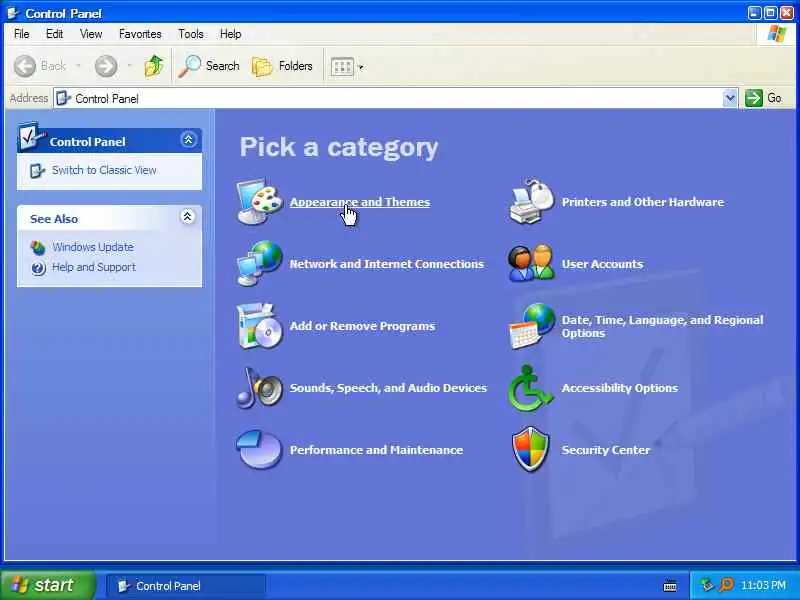
Task: Click the network tray icon beside the clock
Action: click(x=708, y=585)
